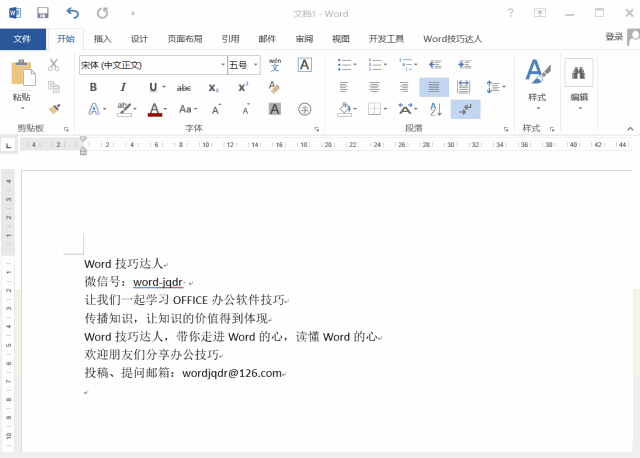Toggle justify alignment
Viewport: 640px width, 458px height.
[434, 87]
